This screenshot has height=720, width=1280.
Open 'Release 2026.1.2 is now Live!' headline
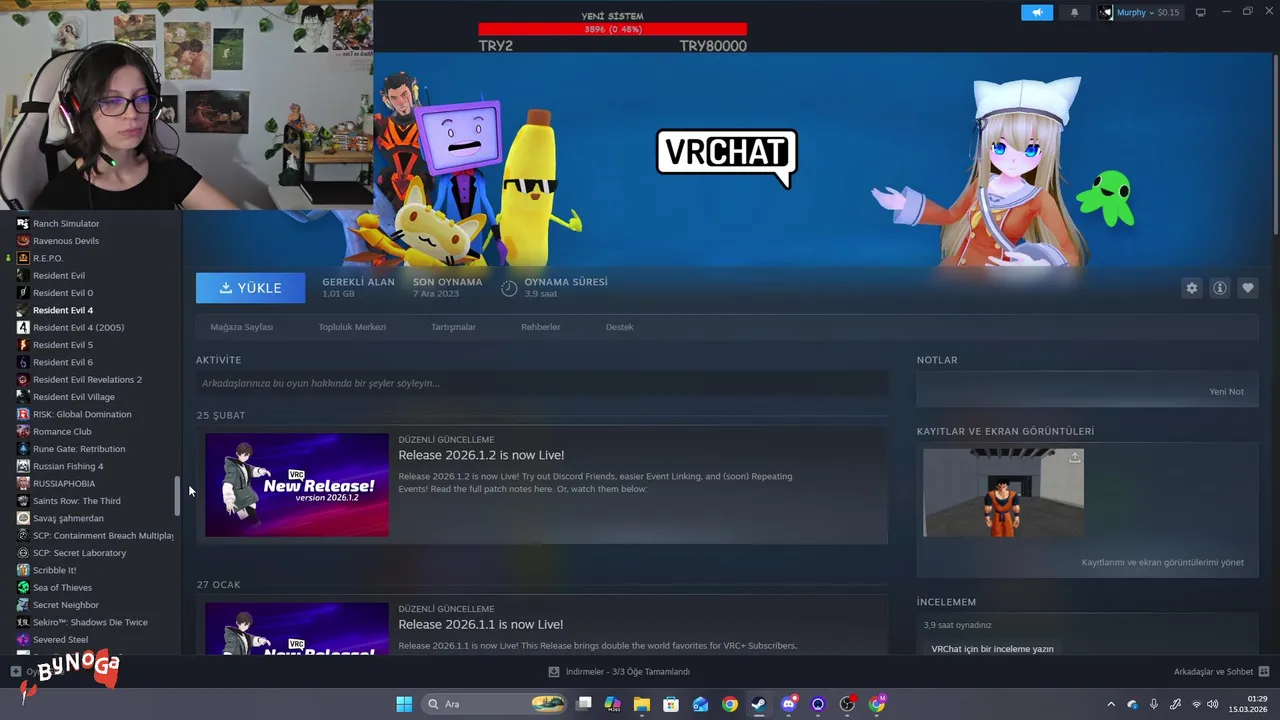click(481, 455)
